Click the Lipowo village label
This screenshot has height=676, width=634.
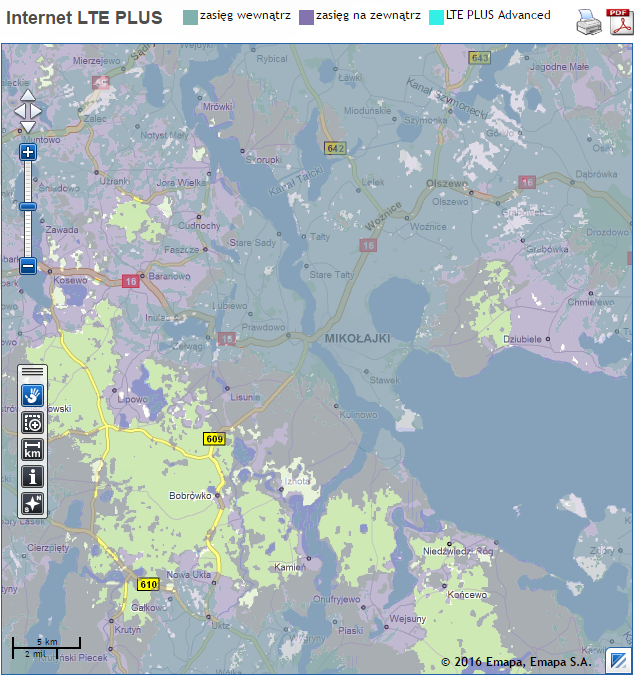tap(133, 399)
